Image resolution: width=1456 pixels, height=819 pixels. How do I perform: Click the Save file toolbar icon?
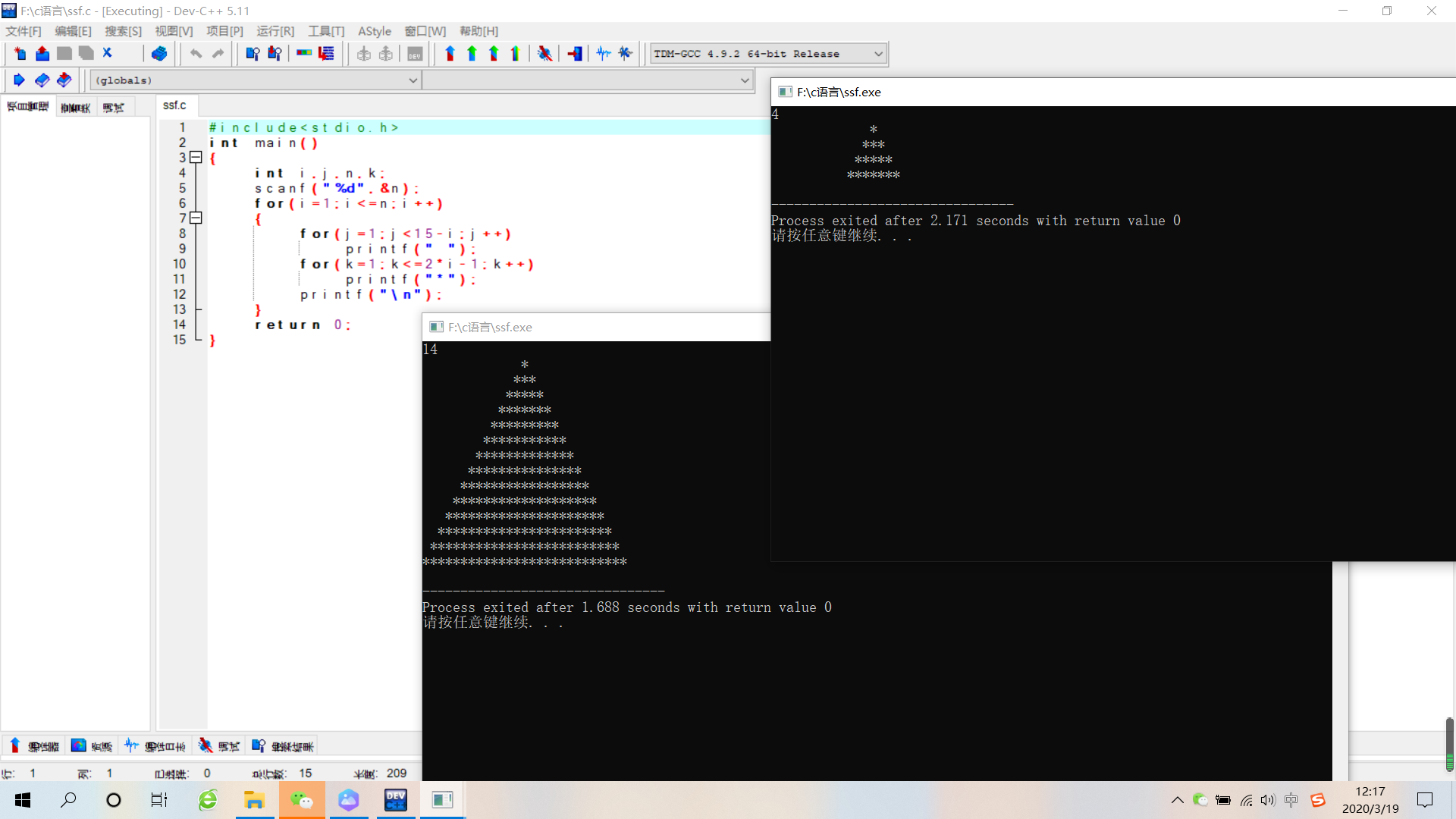point(62,53)
